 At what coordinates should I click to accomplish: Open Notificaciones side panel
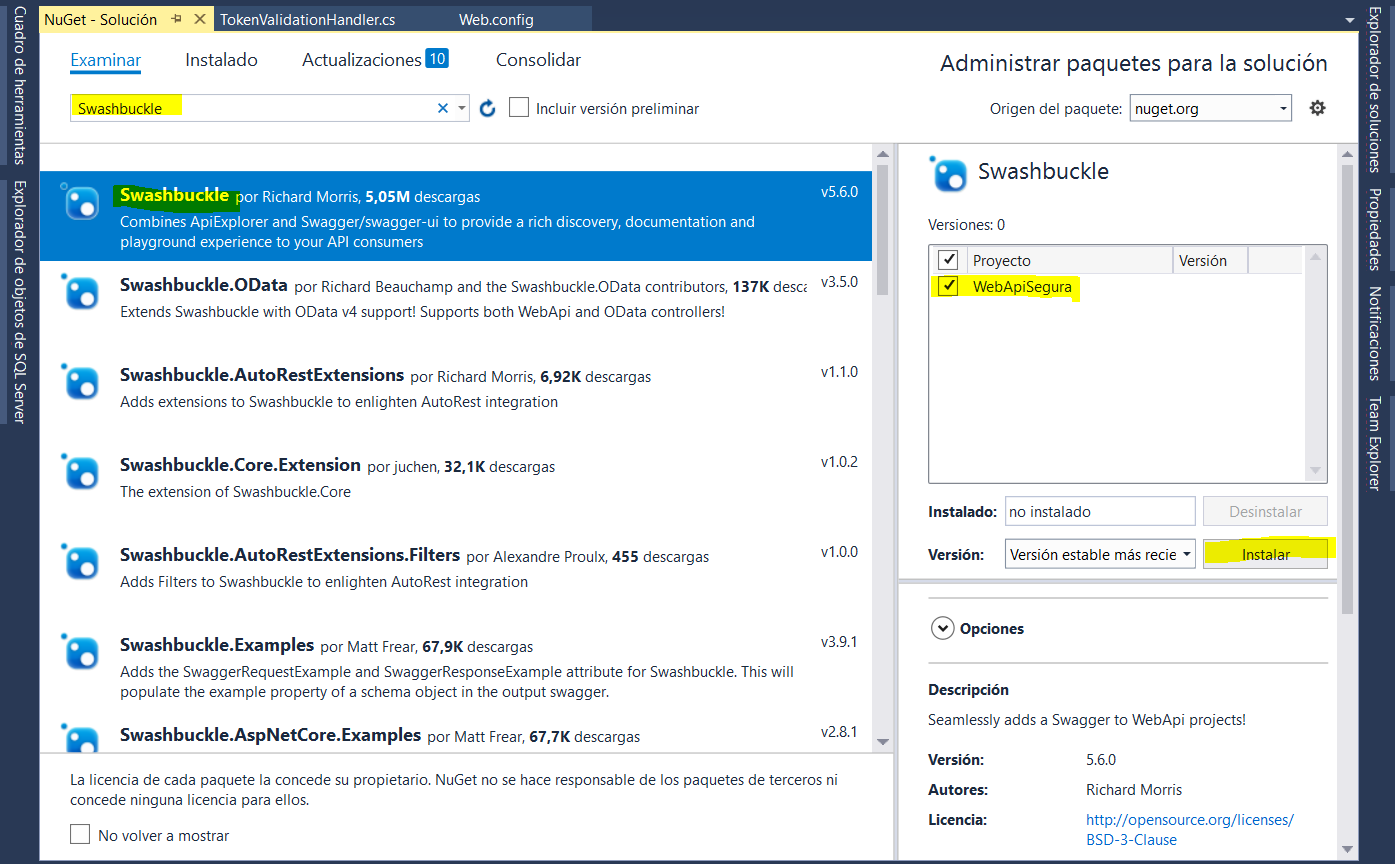tap(1375, 333)
